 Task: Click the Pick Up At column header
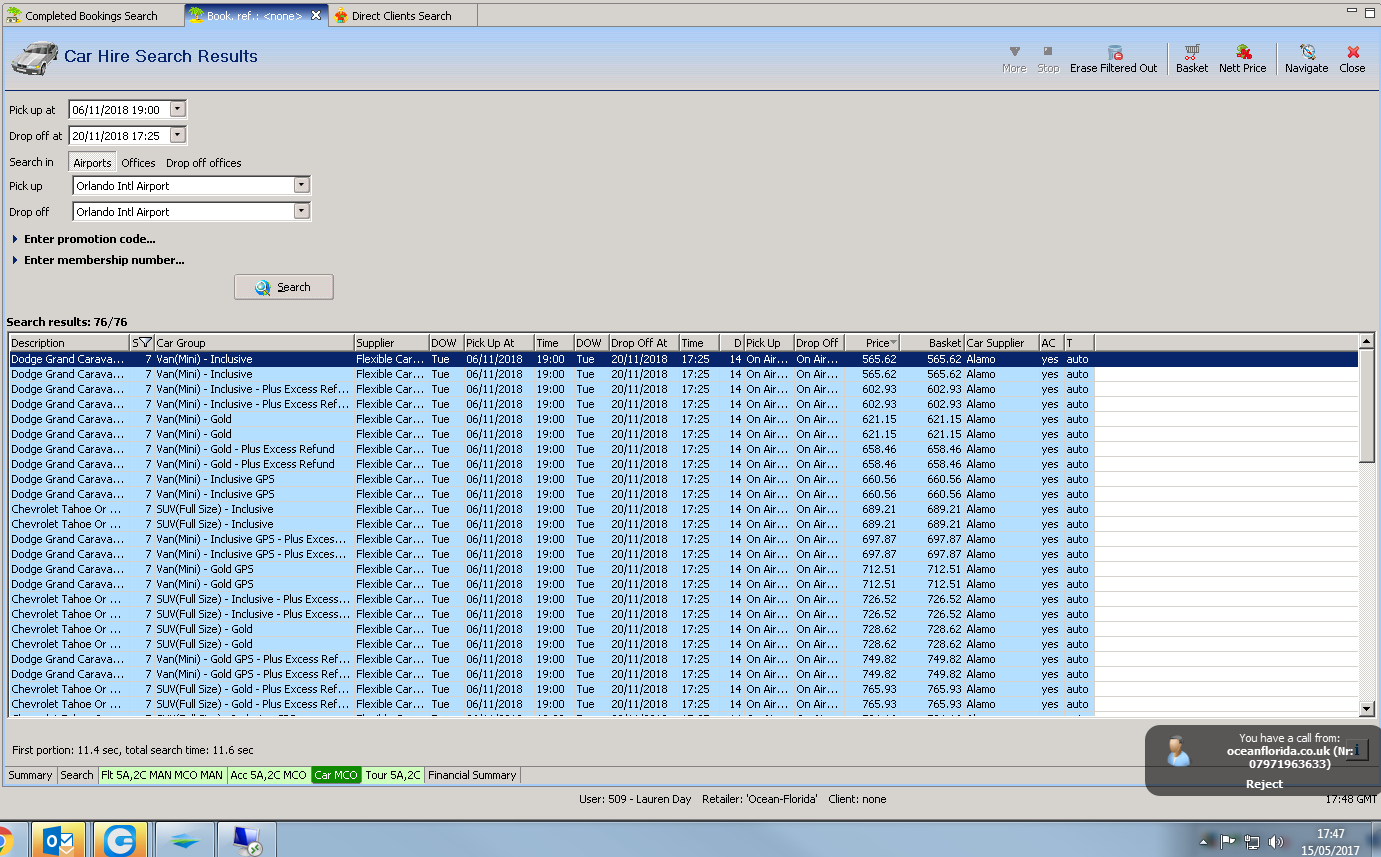498,343
